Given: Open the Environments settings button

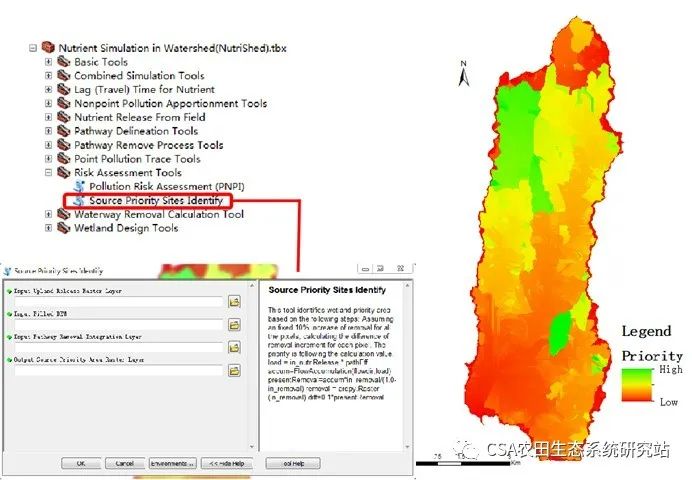Looking at the screenshot, I should coord(171,464).
